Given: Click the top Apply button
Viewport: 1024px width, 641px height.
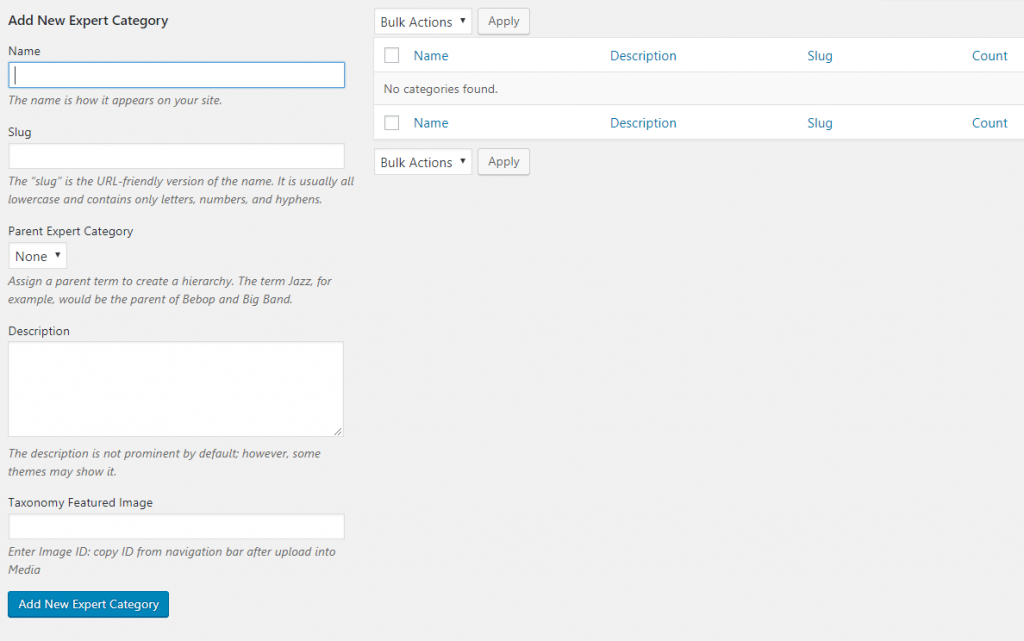Looking at the screenshot, I should point(504,21).
